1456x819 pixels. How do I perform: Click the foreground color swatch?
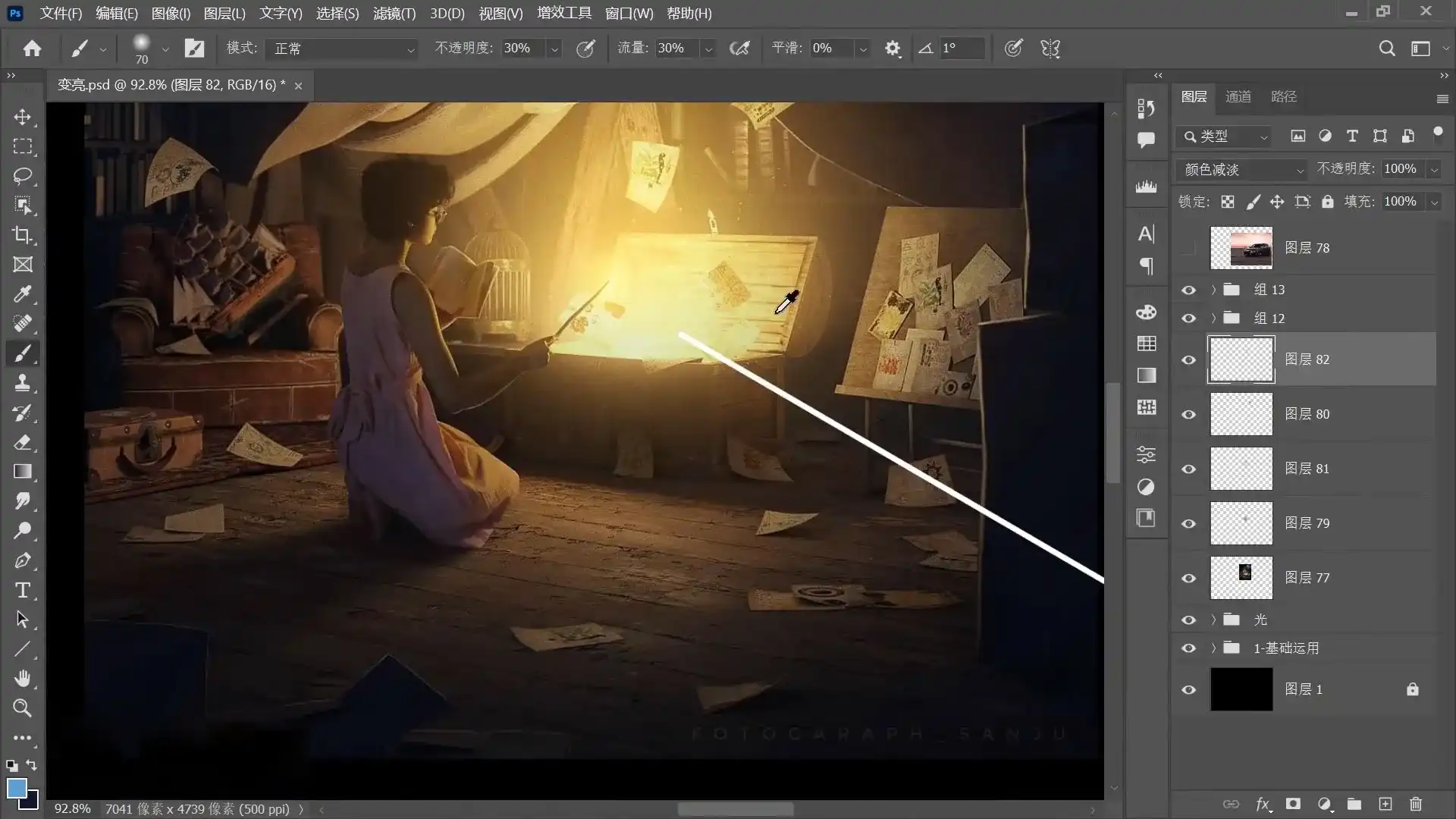17,788
